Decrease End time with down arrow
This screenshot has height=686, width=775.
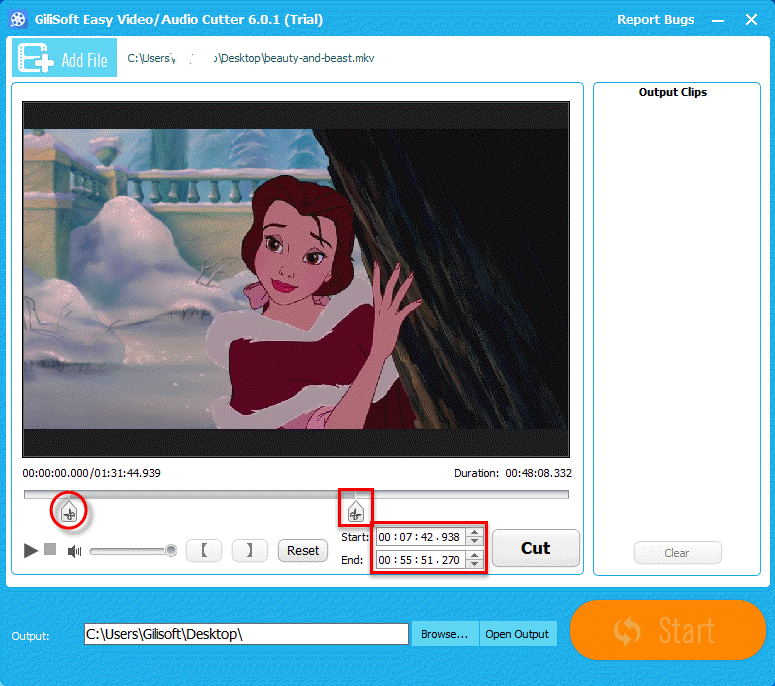coord(474,564)
